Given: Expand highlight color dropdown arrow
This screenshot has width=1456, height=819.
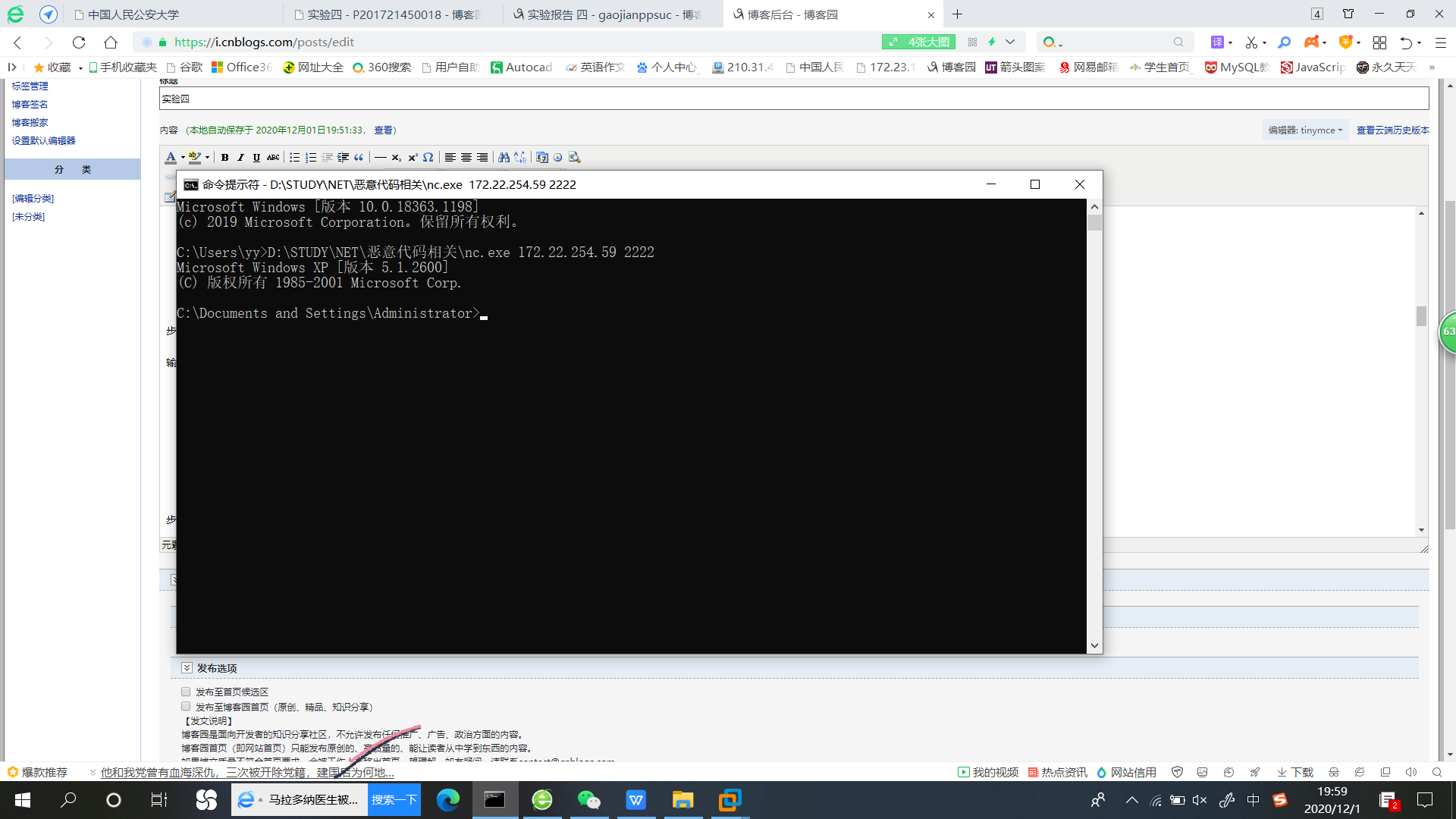Looking at the screenshot, I should (207, 158).
